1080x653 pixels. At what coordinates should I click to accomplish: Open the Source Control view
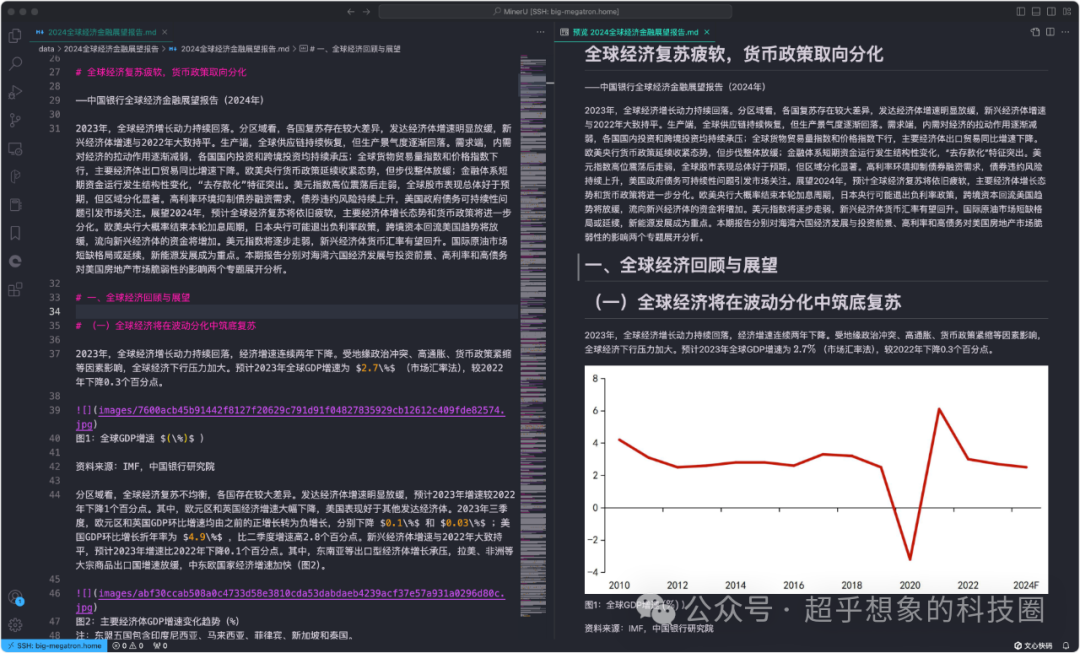click(13, 120)
